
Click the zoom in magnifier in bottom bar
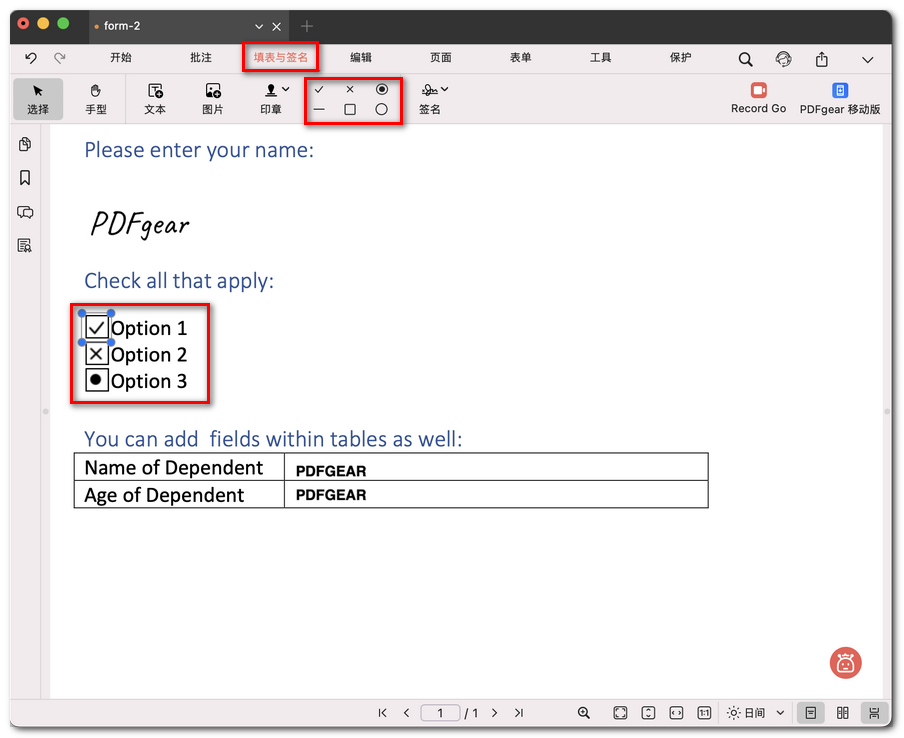pyautogui.click(x=584, y=713)
